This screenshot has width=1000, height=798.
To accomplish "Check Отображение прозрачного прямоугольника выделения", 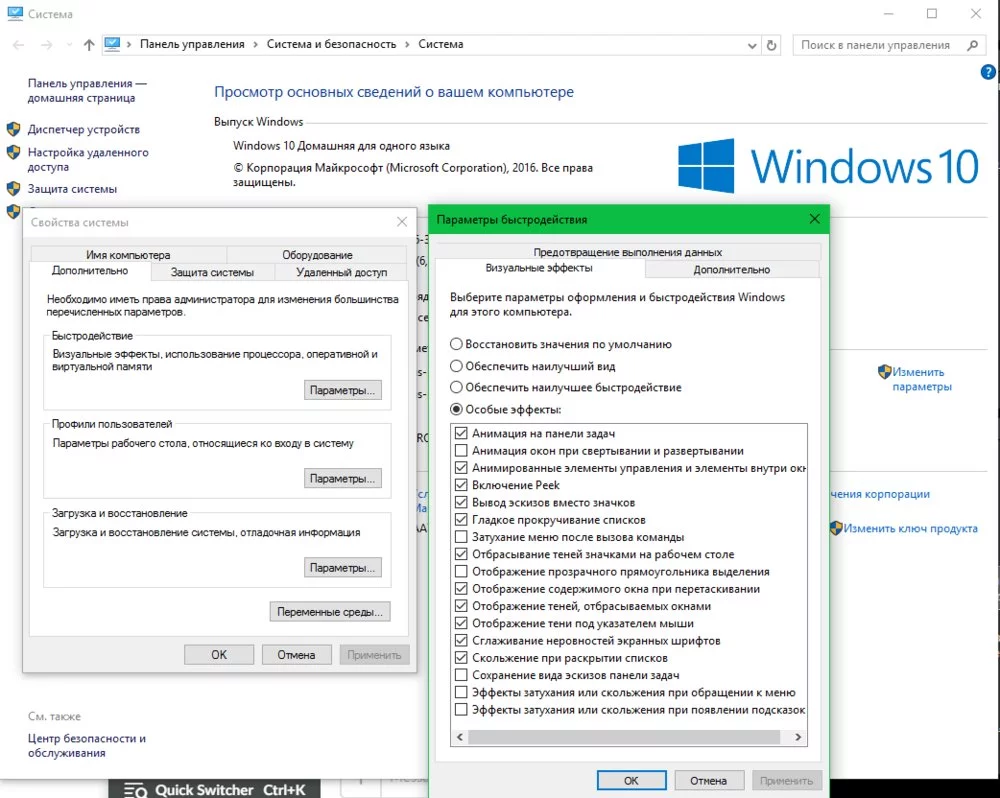I will pyautogui.click(x=461, y=571).
